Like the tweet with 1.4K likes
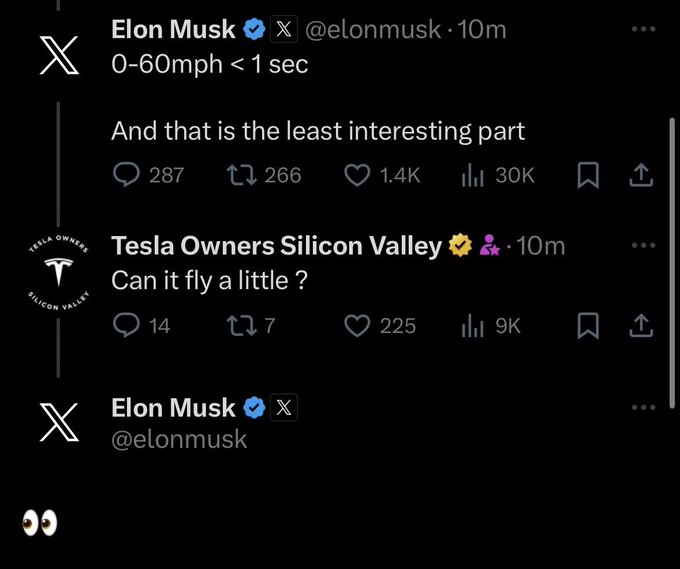Image resolution: width=680 pixels, height=569 pixels. pos(357,175)
